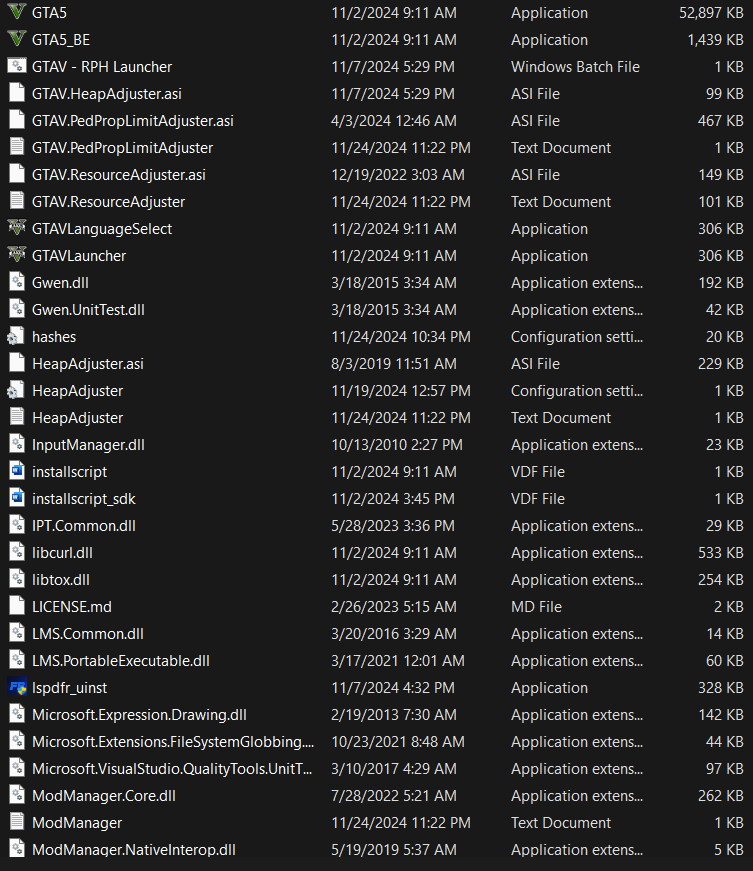
Task: Select the file name GTAV.PedPropLimitAdjuster.asi
Action: click(133, 121)
